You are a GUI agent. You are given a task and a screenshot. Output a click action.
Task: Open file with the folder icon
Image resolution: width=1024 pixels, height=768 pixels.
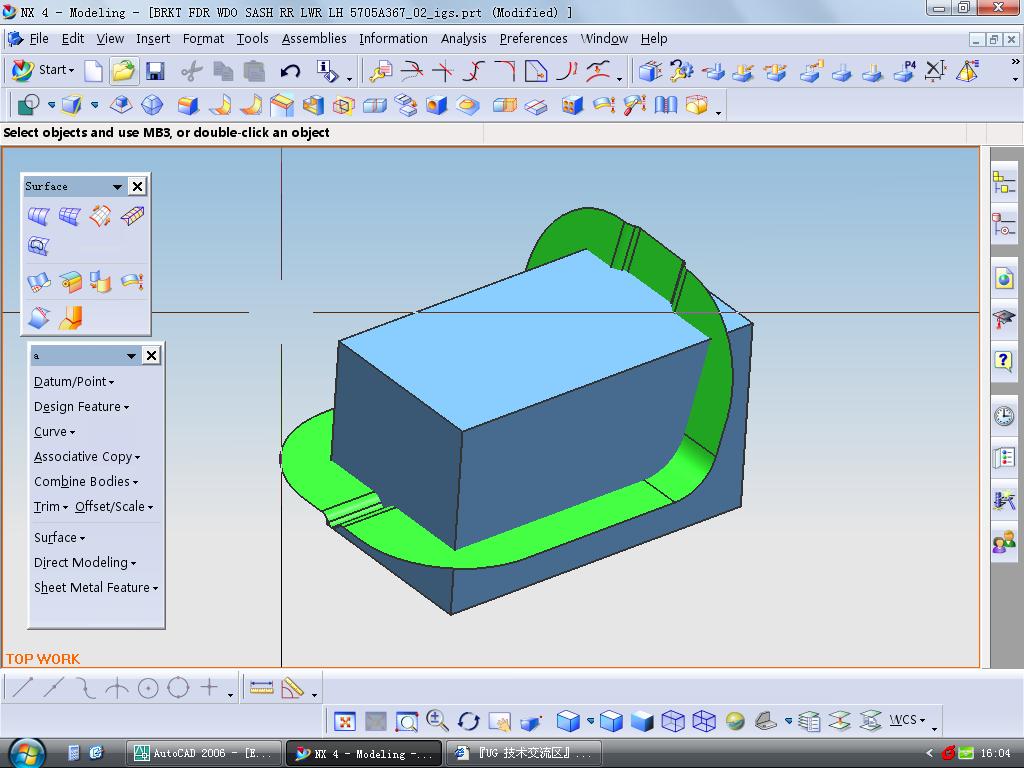(x=123, y=71)
